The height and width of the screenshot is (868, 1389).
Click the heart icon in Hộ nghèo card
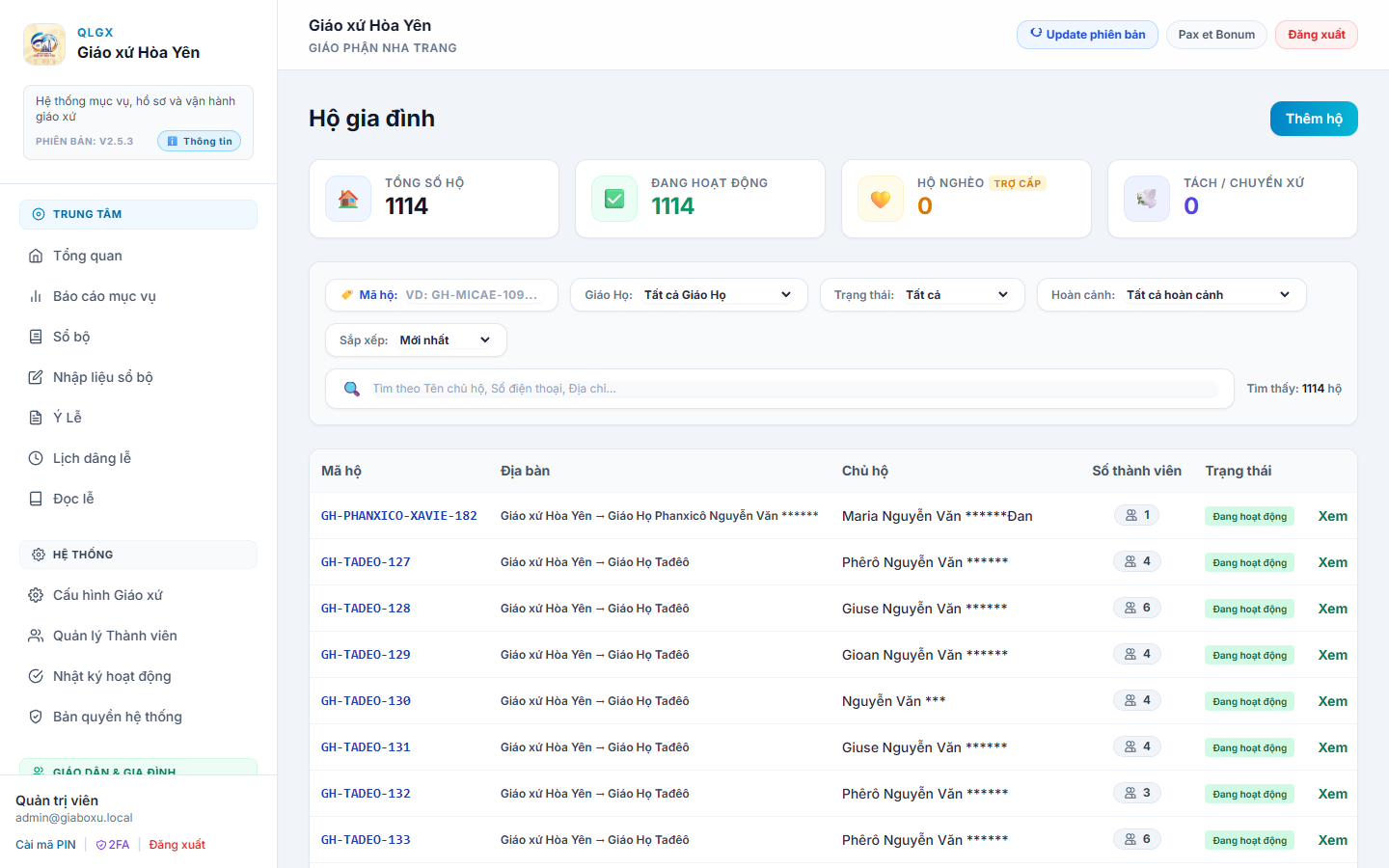pos(881,199)
